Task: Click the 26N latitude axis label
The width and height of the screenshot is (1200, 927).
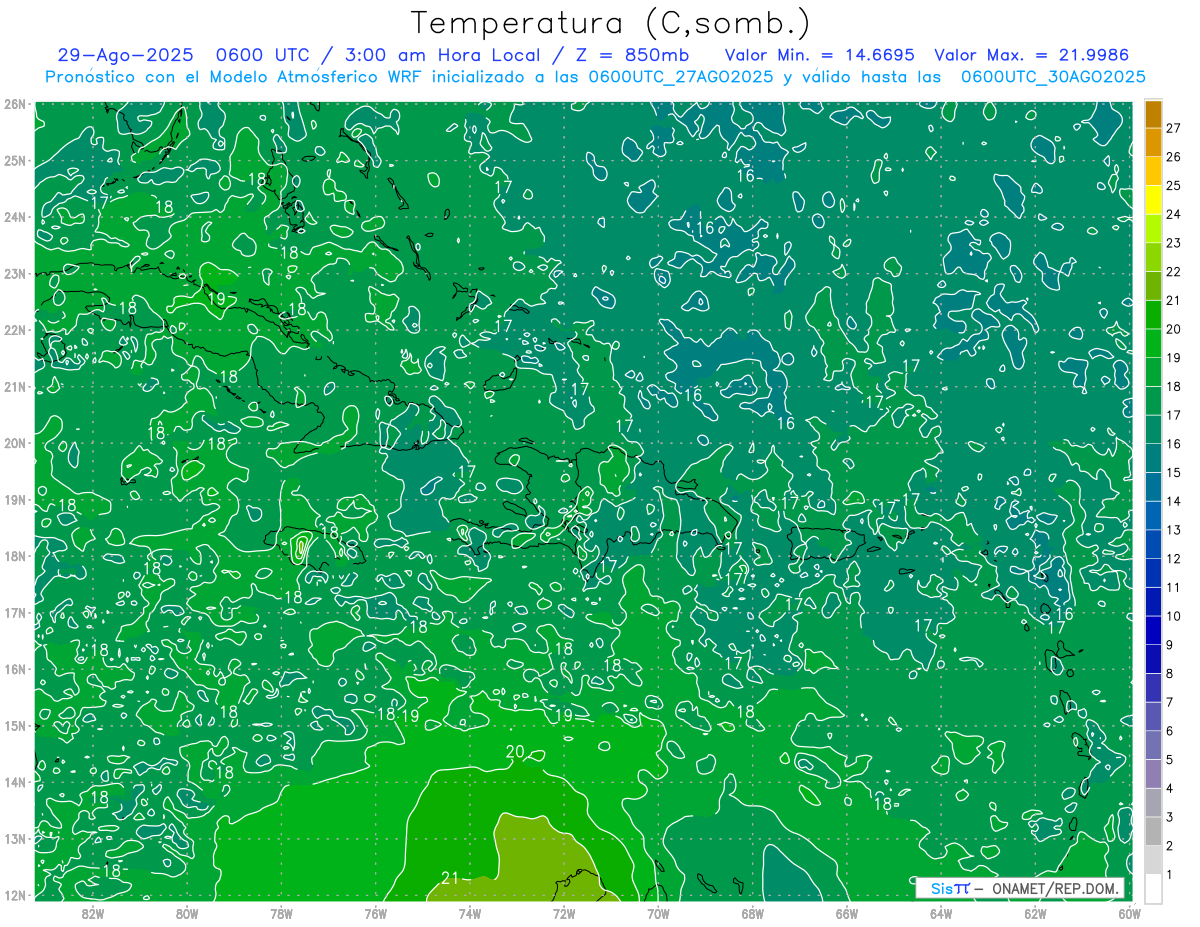Action: tap(14, 104)
